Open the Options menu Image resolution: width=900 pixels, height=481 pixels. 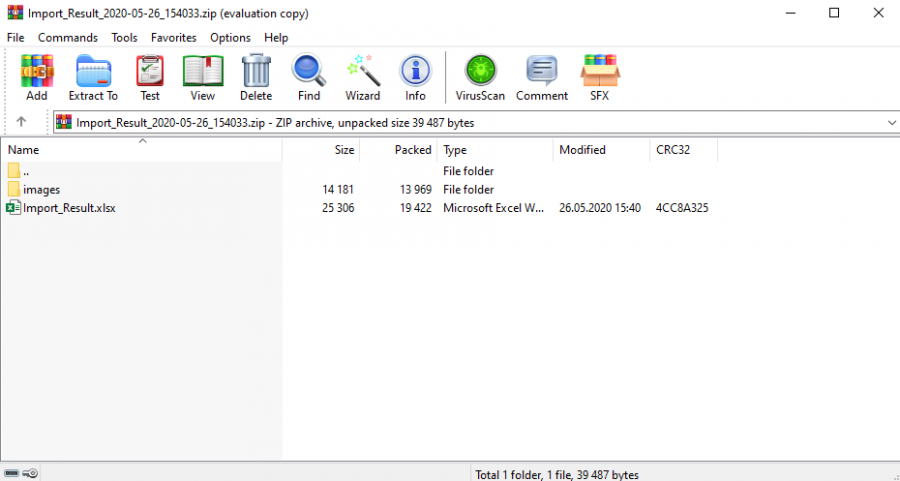(x=230, y=37)
